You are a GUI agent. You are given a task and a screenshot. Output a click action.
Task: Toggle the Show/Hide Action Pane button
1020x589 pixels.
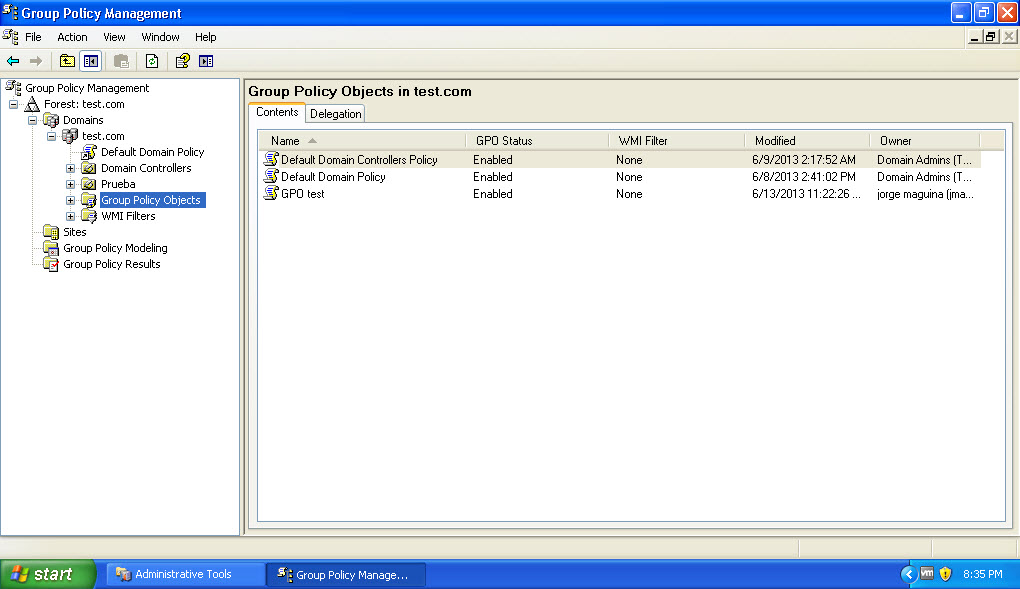coord(206,61)
